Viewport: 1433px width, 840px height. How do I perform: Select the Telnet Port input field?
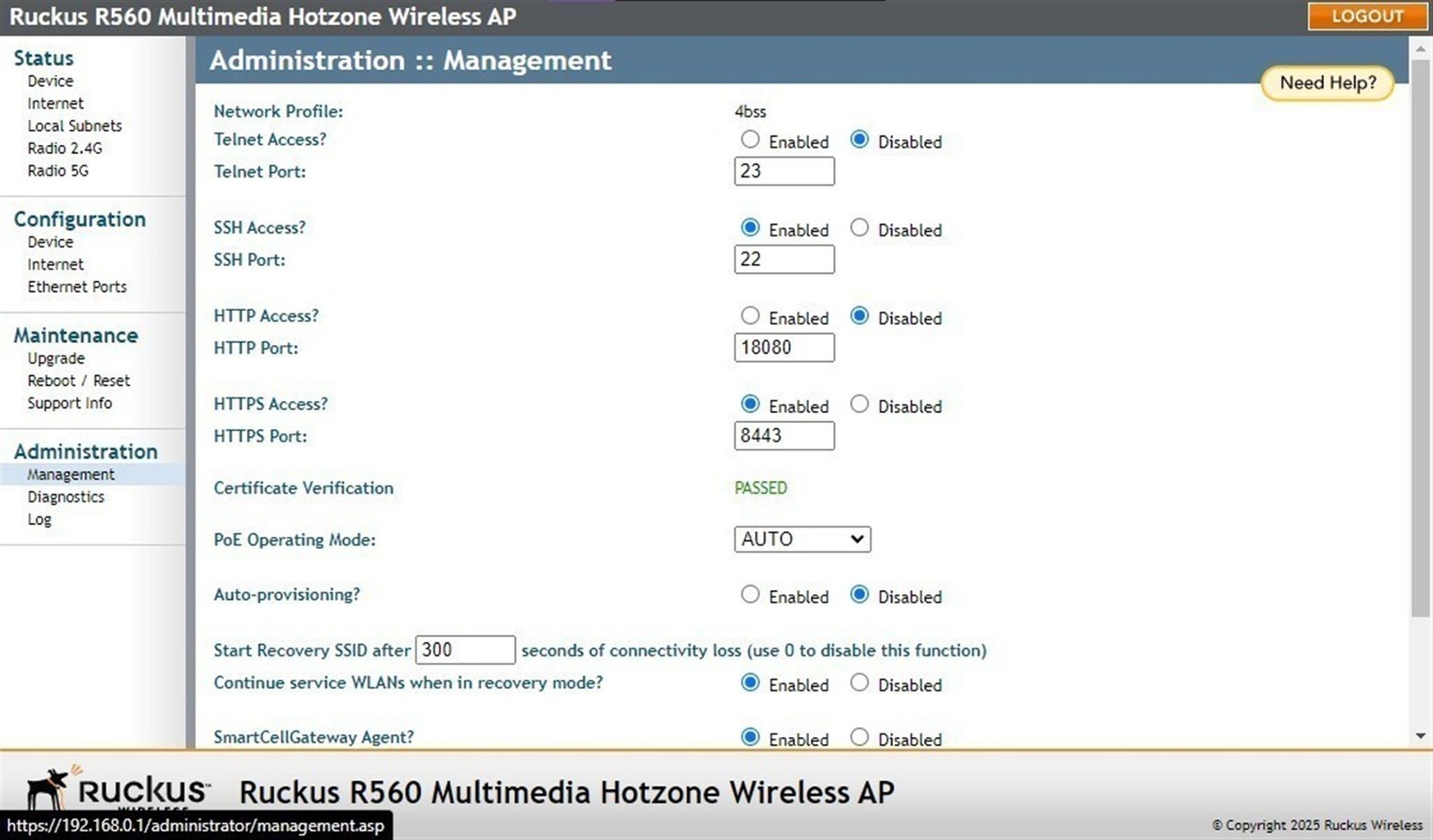(784, 171)
